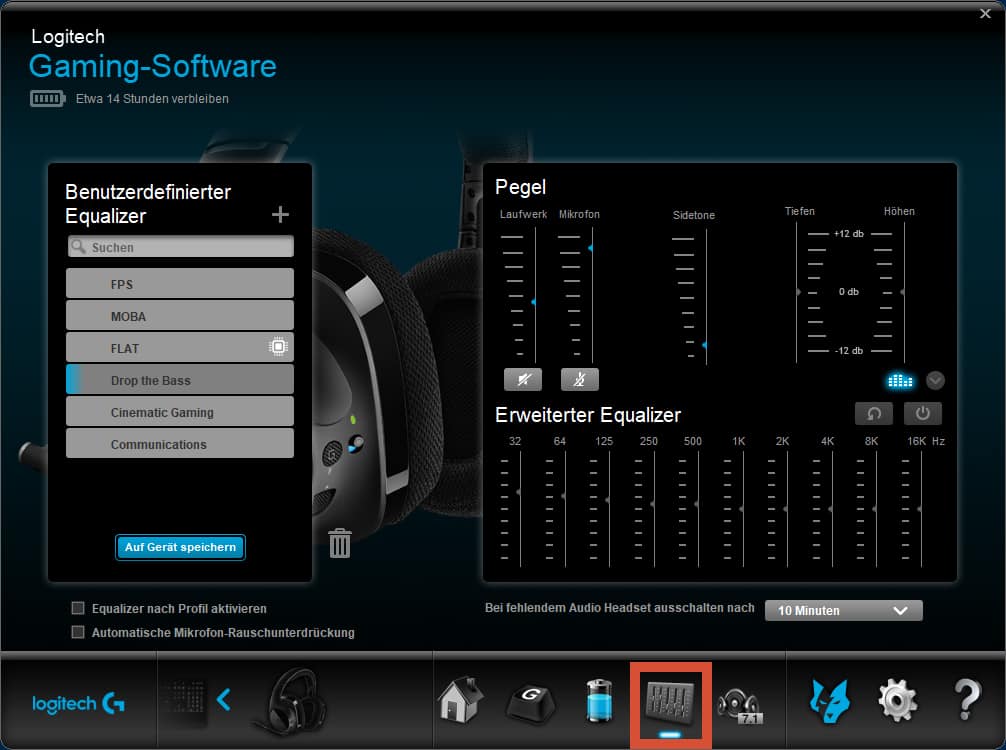Screen dimensions: 1006x750
Task: Open the settings gear icon
Action: pos(897,701)
